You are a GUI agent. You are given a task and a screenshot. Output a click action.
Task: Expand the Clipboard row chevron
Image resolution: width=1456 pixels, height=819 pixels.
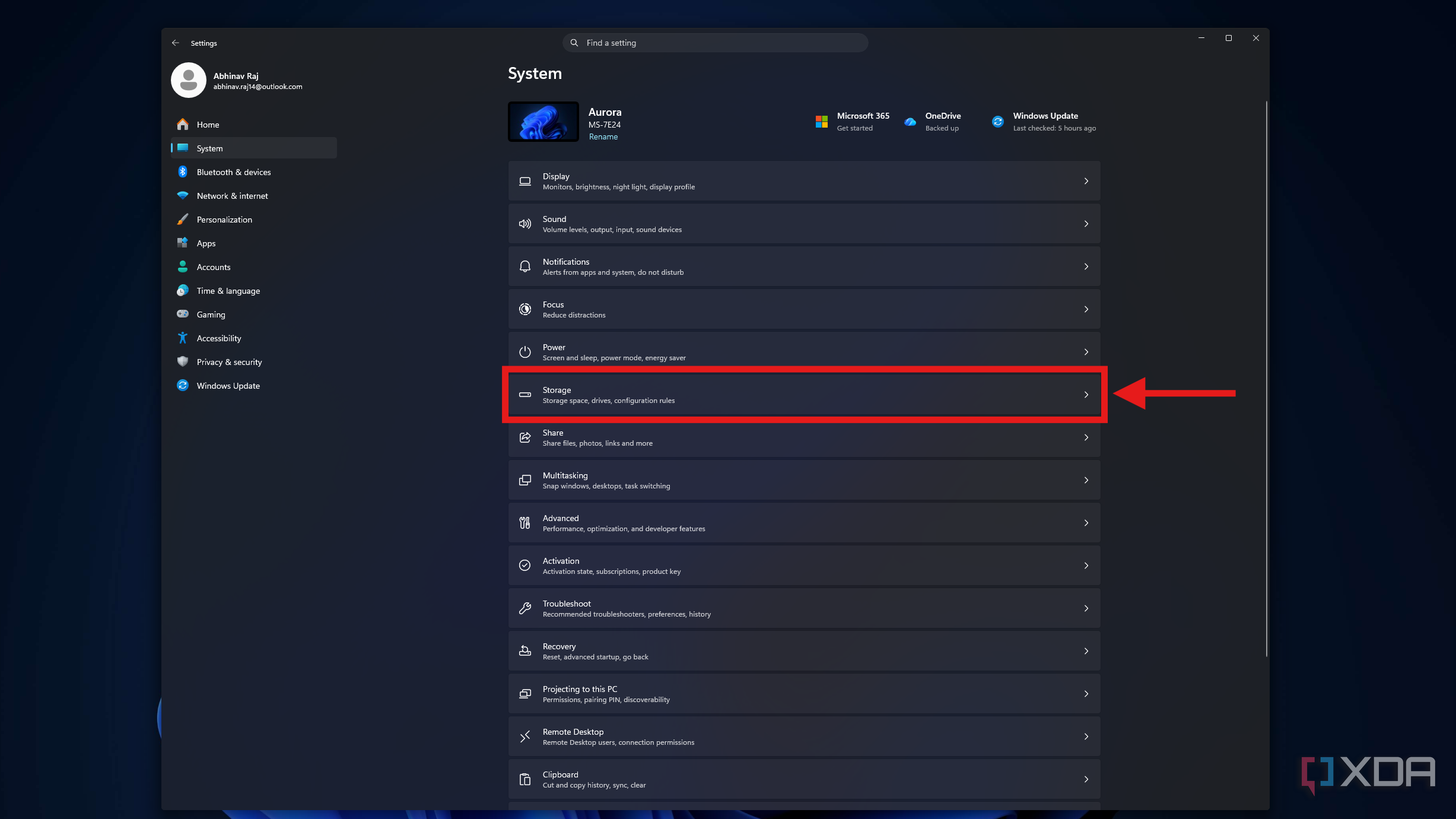[x=1086, y=779]
